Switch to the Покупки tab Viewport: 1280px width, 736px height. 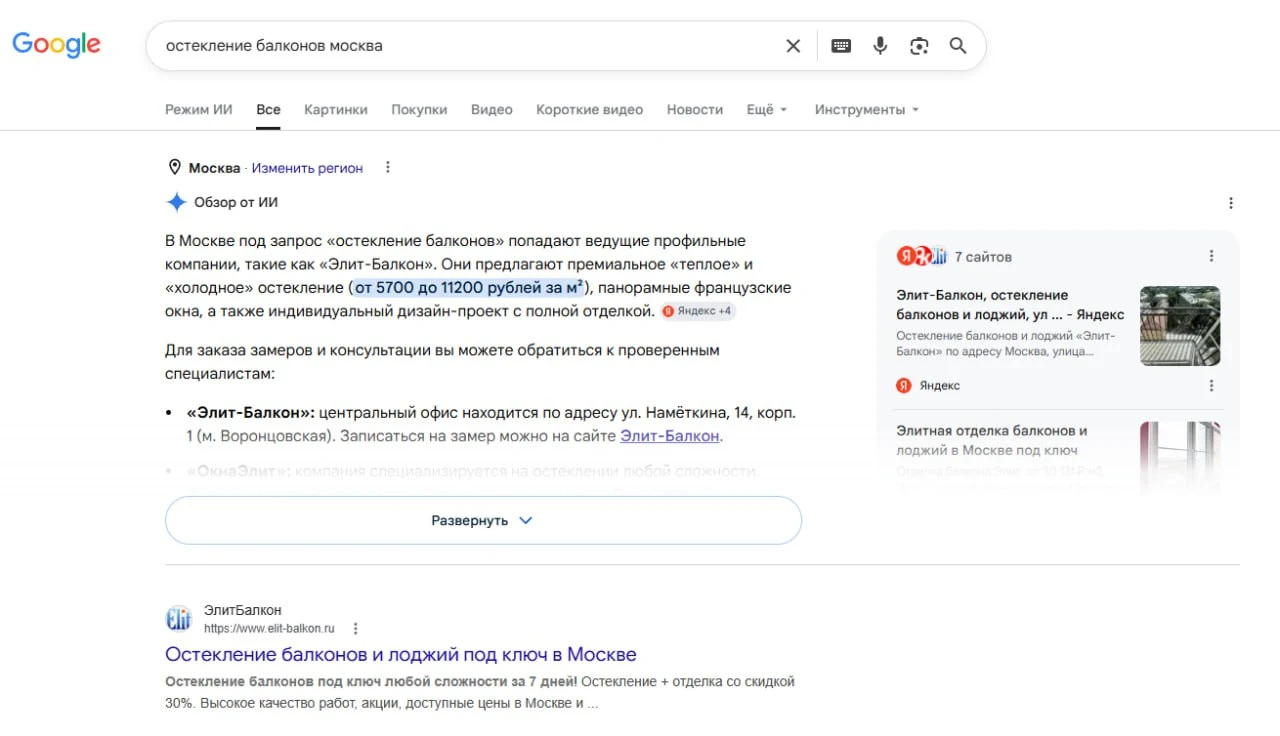click(419, 110)
